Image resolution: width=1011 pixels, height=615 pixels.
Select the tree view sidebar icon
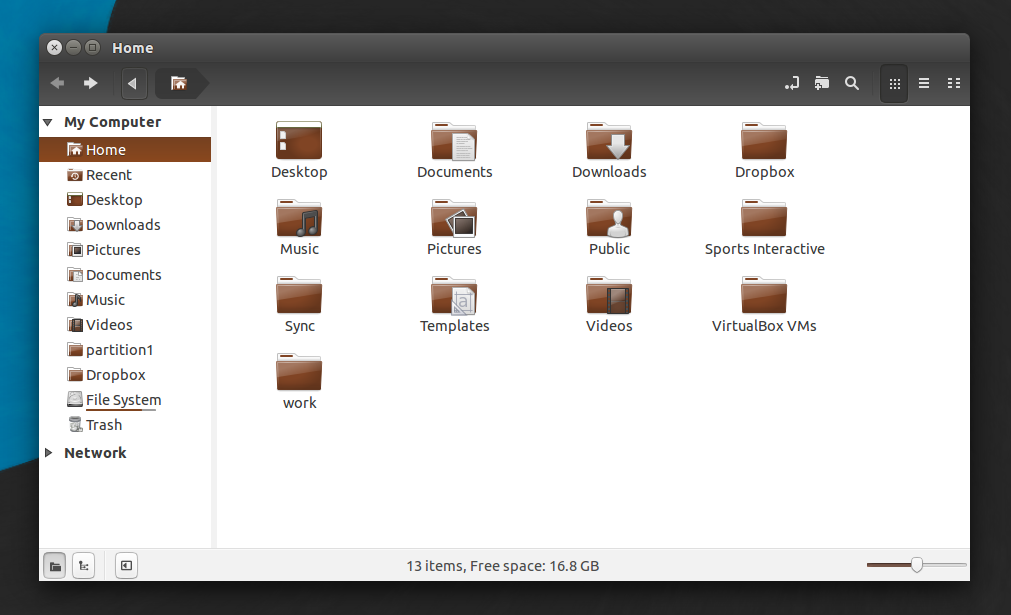pyautogui.click(x=84, y=565)
